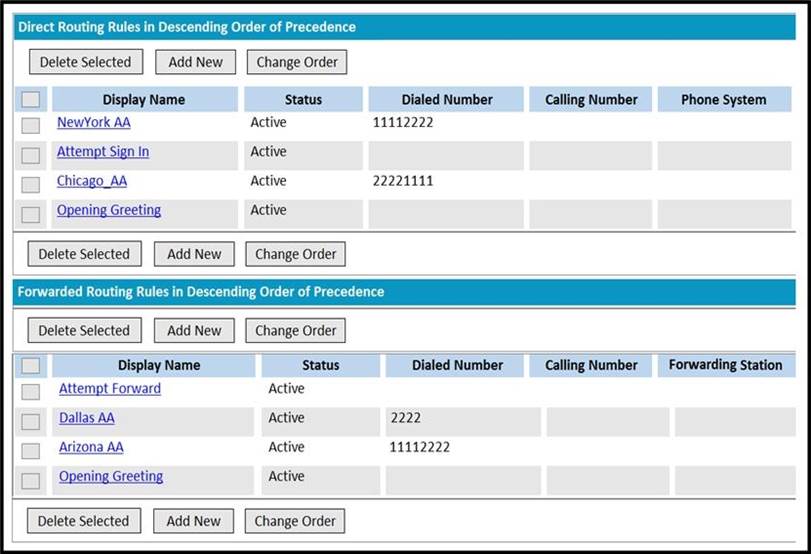Check the NewYork AA rule checkbox
This screenshot has width=811, height=554.
tap(31, 125)
